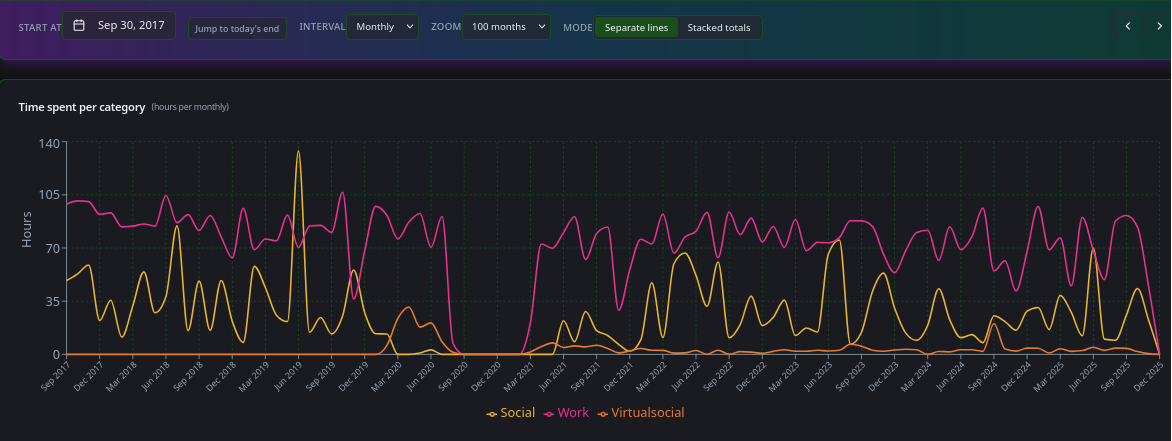
Task: Enable Separate lines mode
Action: tap(636, 27)
